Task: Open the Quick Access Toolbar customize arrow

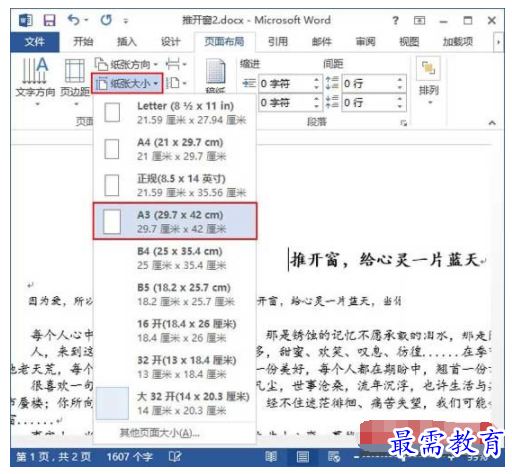Action: coord(126,21)
